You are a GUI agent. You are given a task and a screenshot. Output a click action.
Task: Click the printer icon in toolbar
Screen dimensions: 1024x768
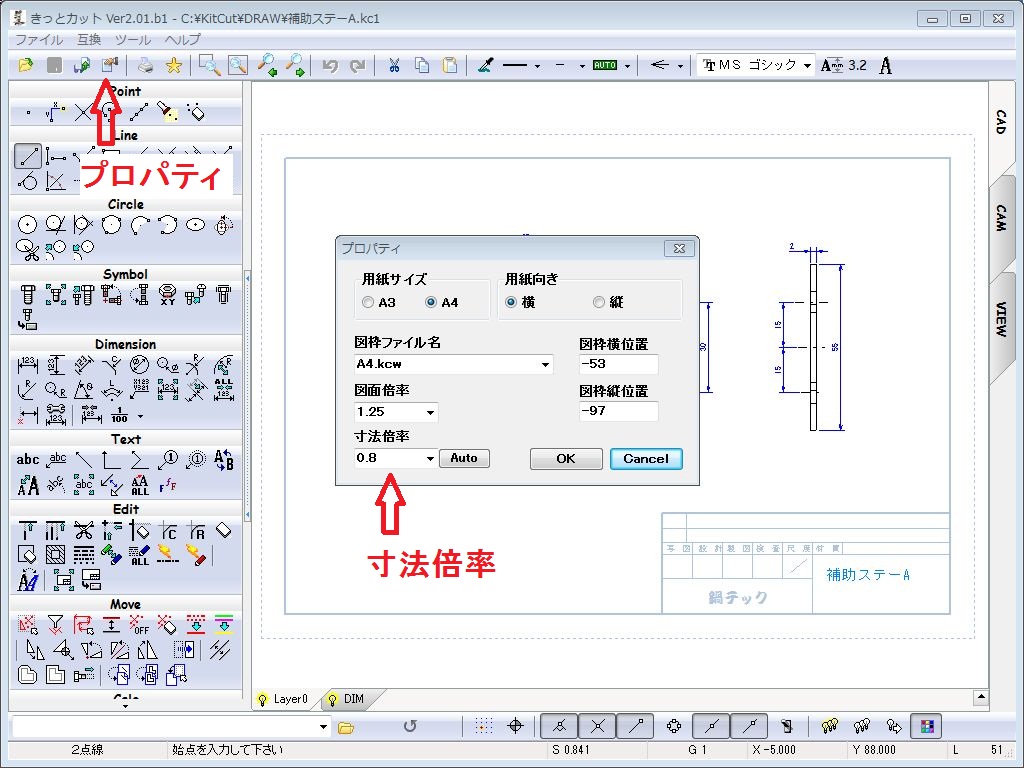coord(145,65)
